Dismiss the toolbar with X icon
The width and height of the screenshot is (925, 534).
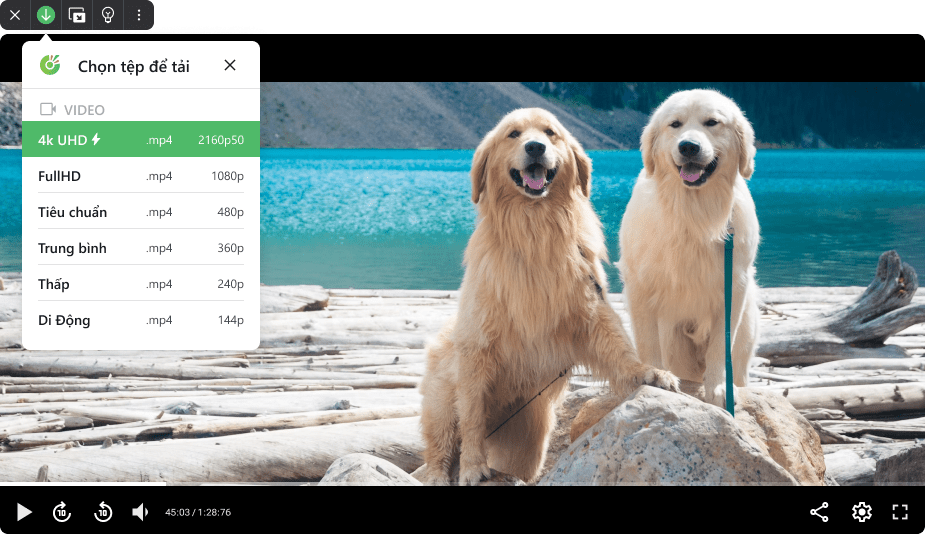(15, 15)
